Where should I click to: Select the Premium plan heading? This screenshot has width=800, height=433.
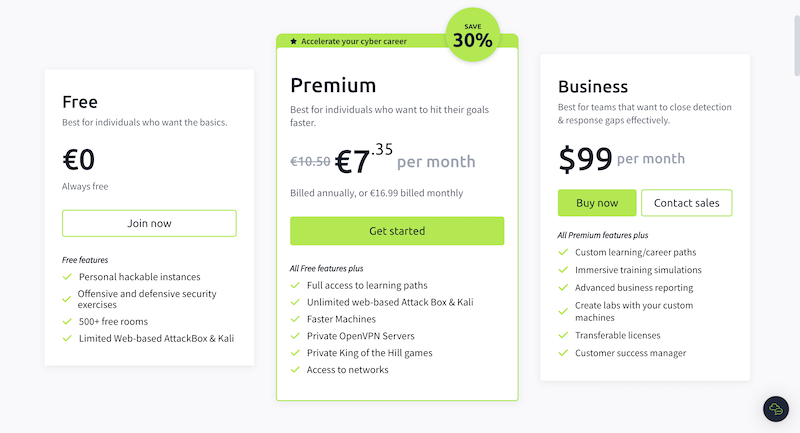tap(333, 85)
